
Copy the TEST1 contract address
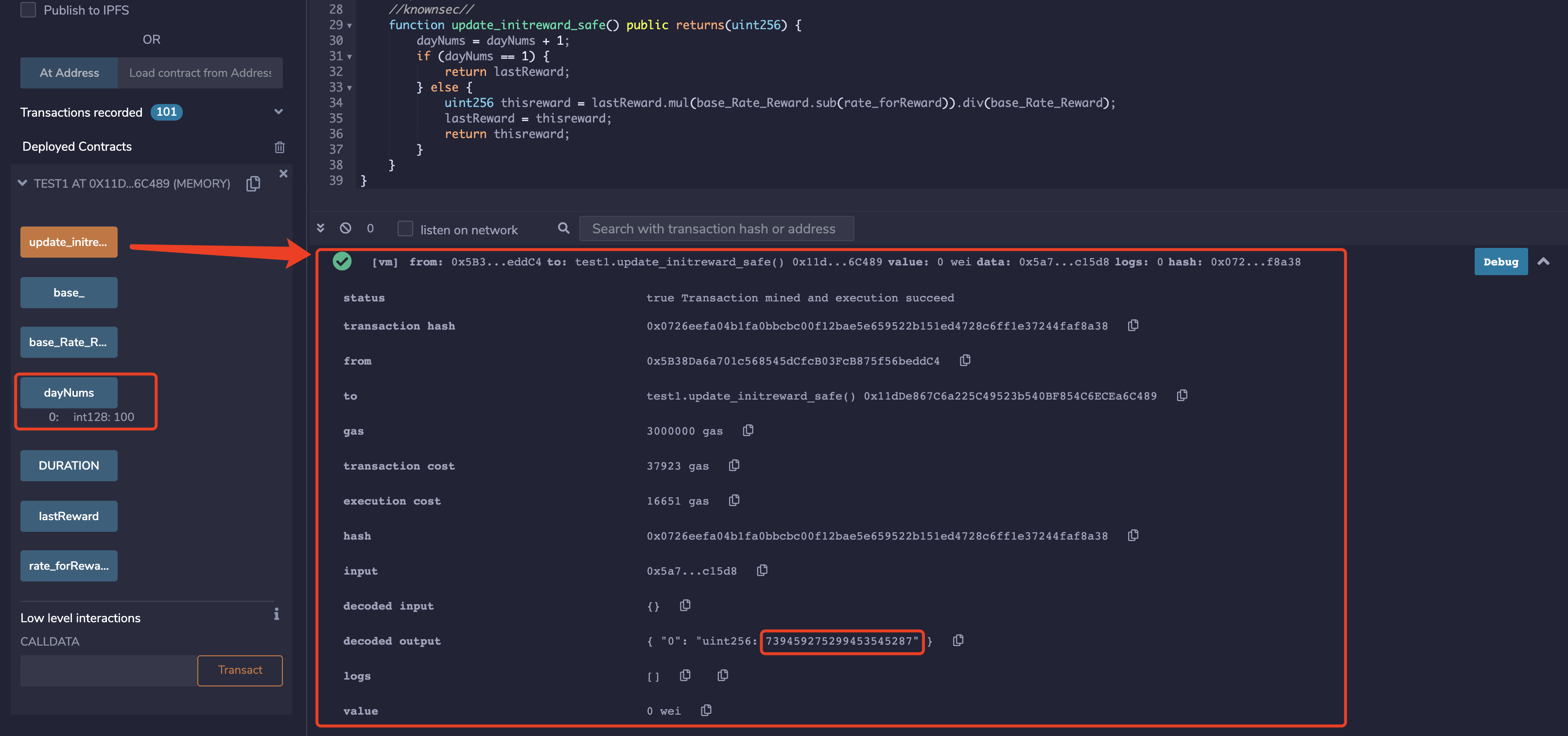click(253, 183)
